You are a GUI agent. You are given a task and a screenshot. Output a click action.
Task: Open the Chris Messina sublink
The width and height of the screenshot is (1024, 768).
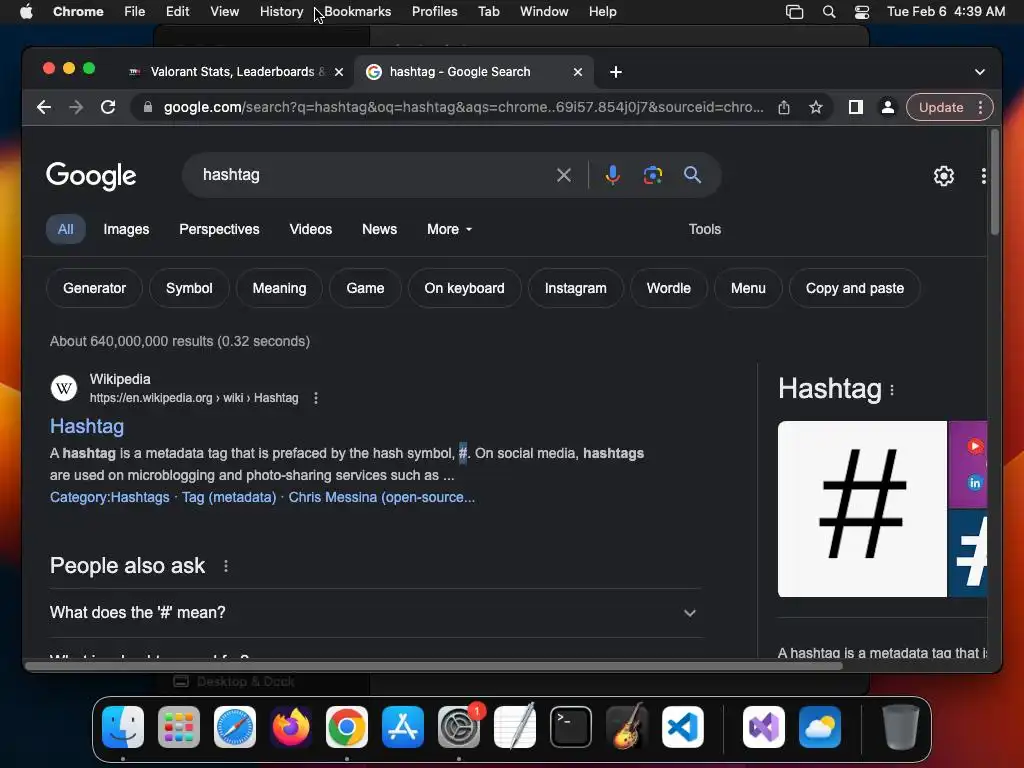(x=381, y=497)
